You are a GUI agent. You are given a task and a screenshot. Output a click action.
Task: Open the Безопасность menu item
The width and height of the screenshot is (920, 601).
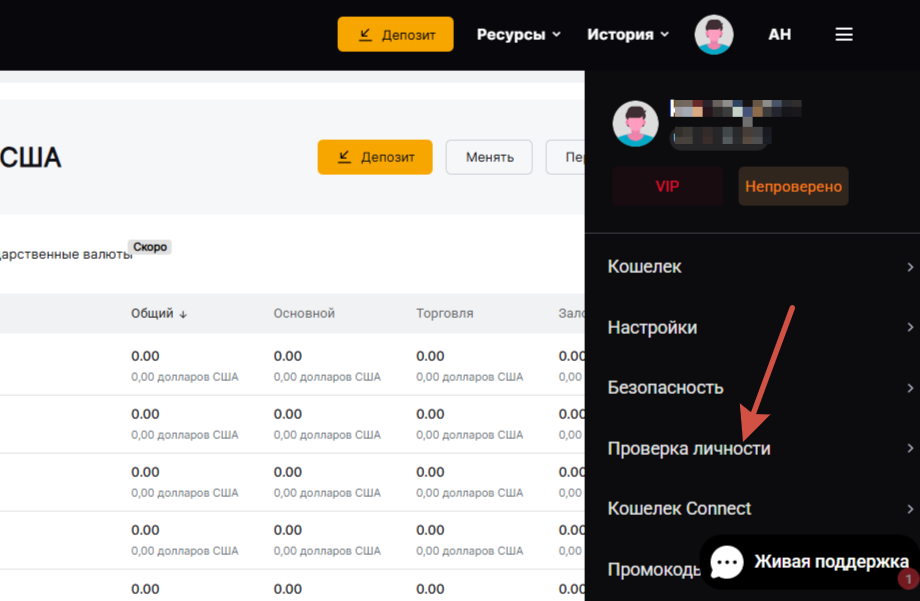[665, 388]
